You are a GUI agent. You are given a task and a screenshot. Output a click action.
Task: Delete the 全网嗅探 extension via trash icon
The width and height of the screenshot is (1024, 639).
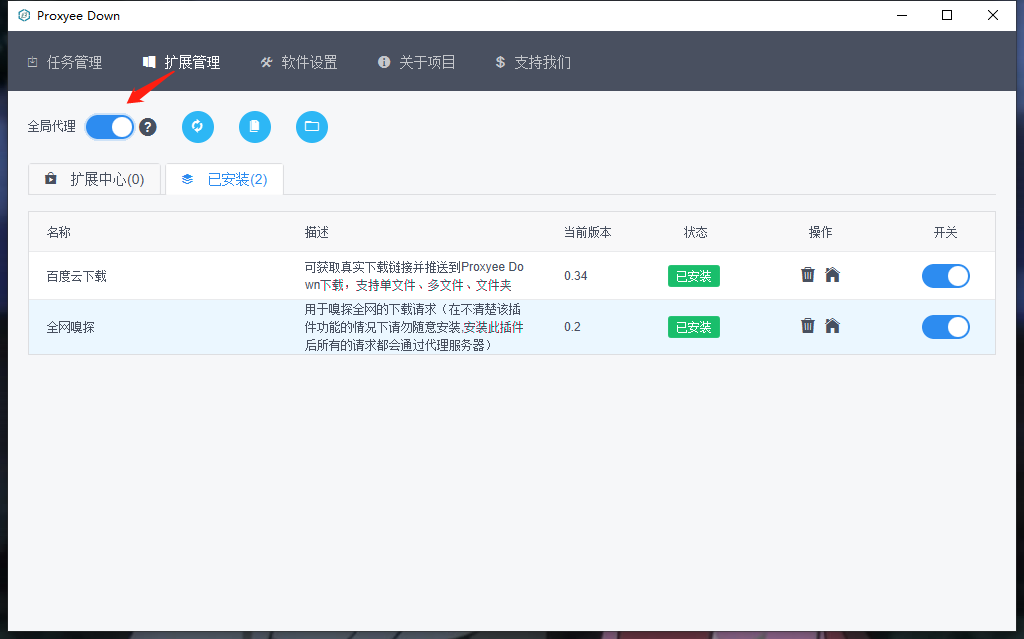coord(808,326)
